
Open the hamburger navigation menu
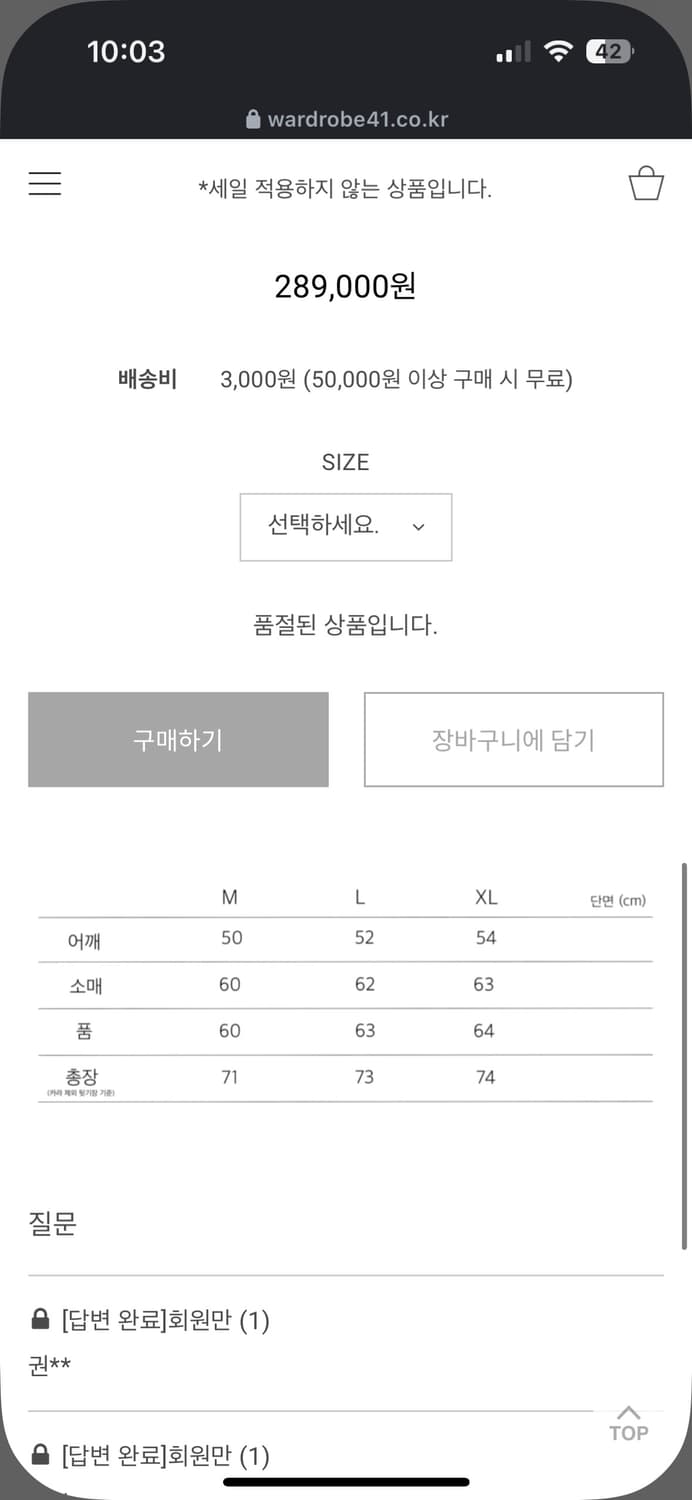(44, 185)
